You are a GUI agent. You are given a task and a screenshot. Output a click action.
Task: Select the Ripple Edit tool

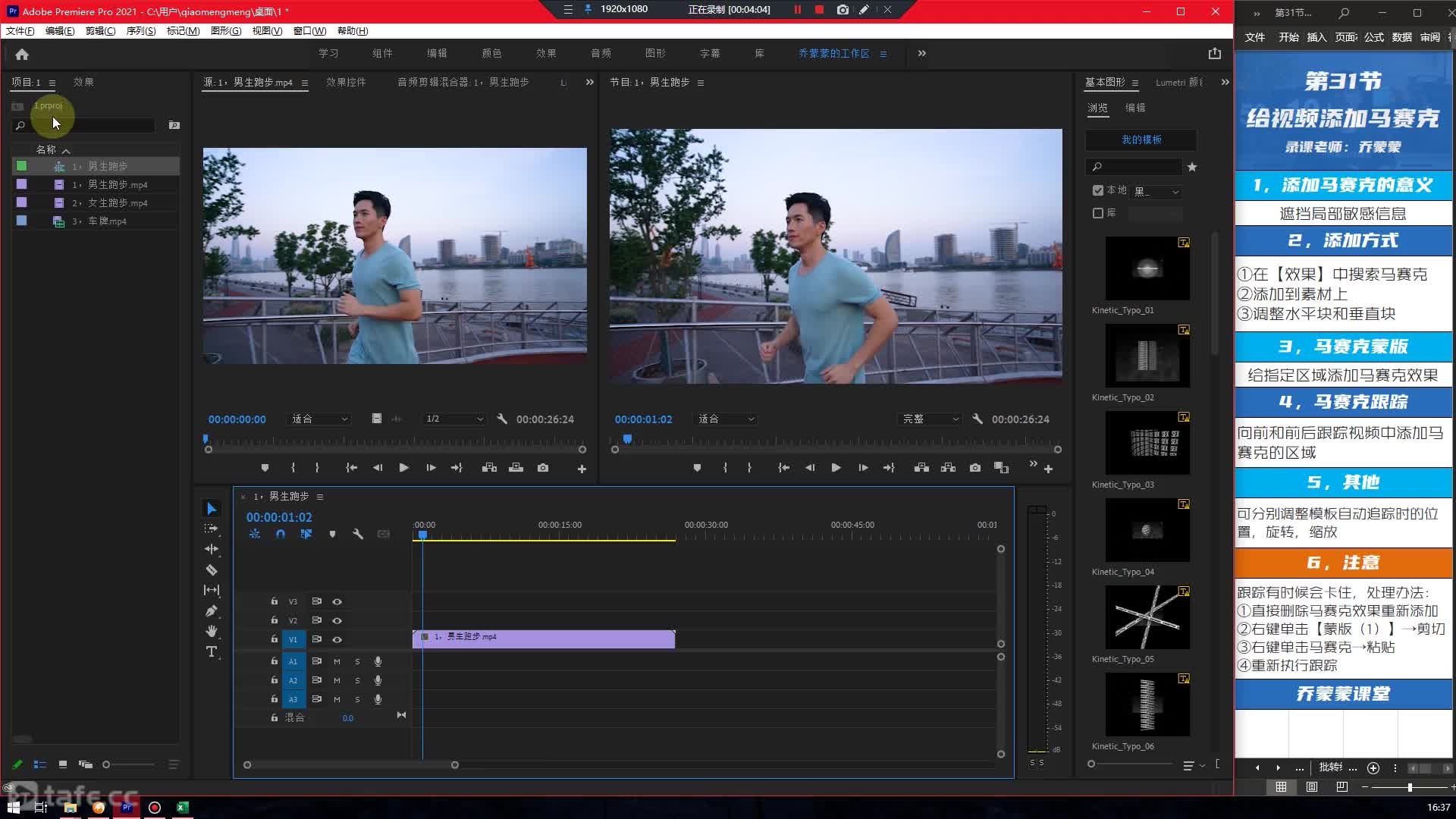(x=212, y=549)
